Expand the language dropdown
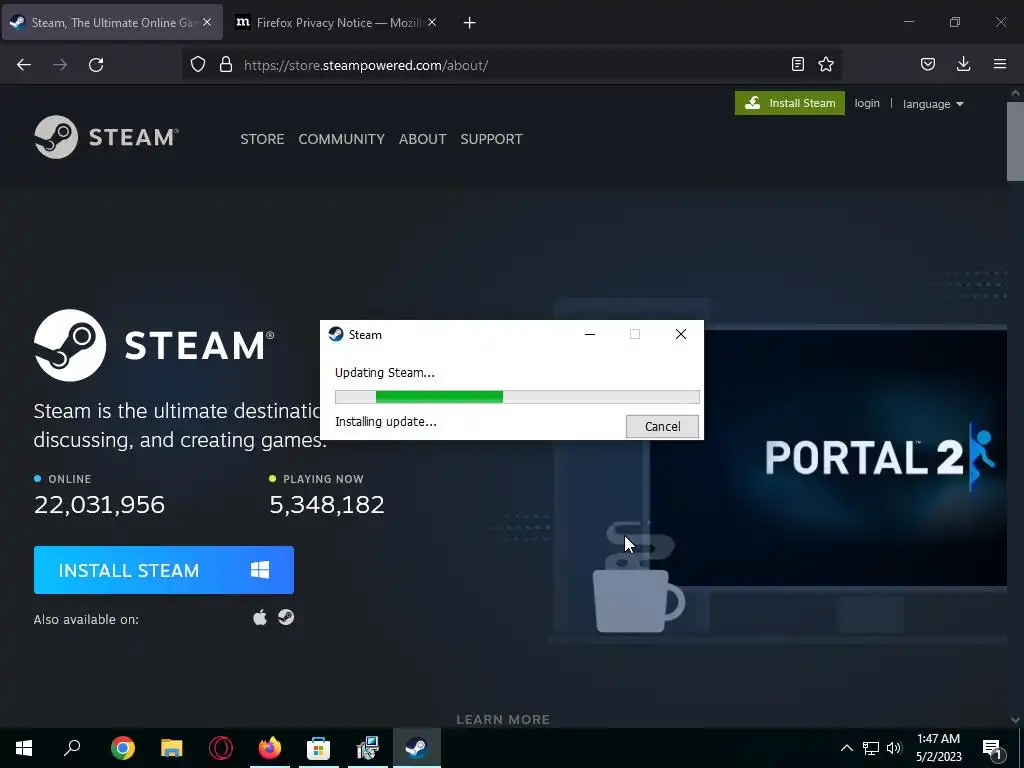This screenshot has height=768, width=1024. point(933,104)
